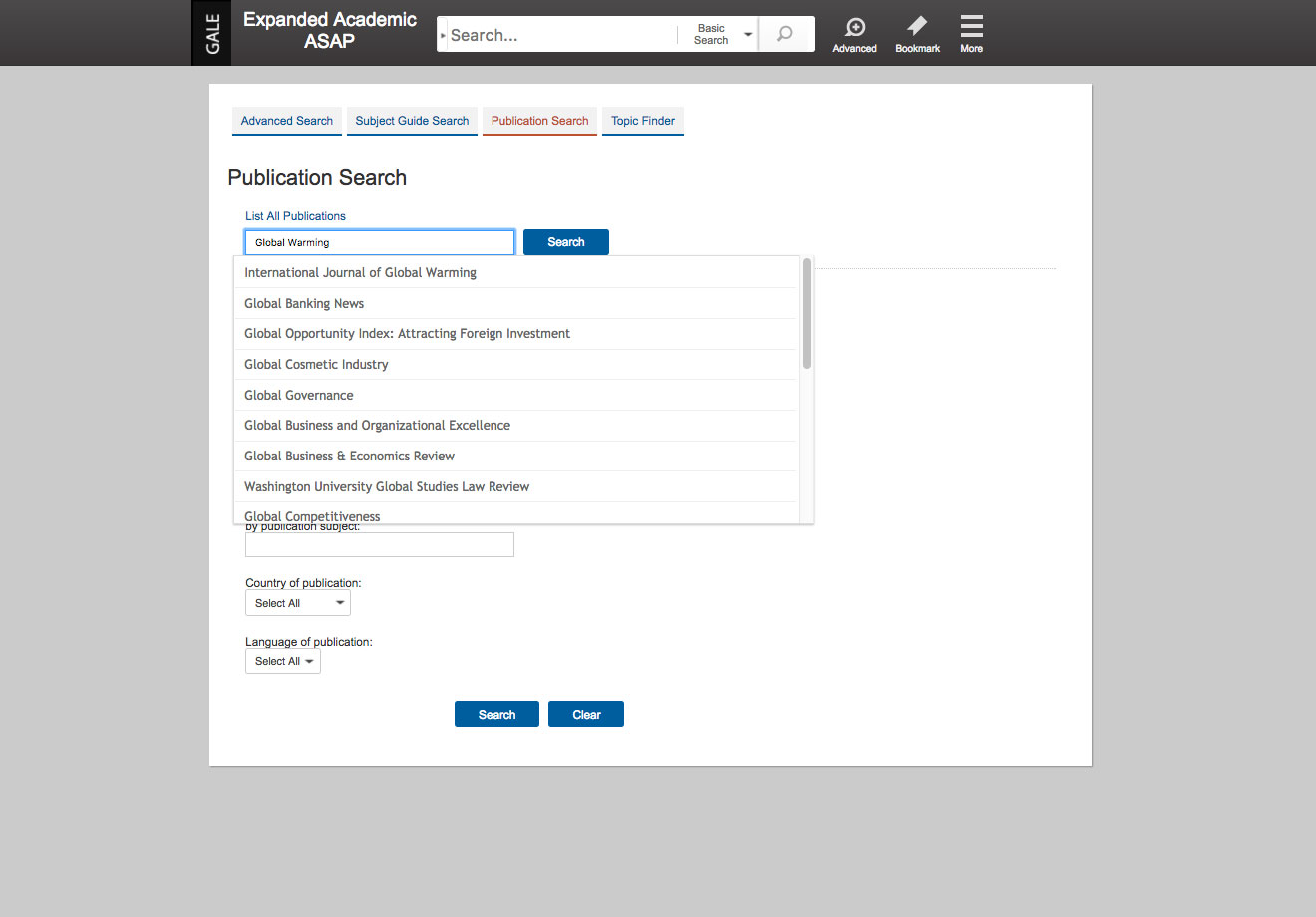The height and width of the screenshot is (917, 1316).
Task: Select suggestion Global Banking News
Action: [515, 303]
